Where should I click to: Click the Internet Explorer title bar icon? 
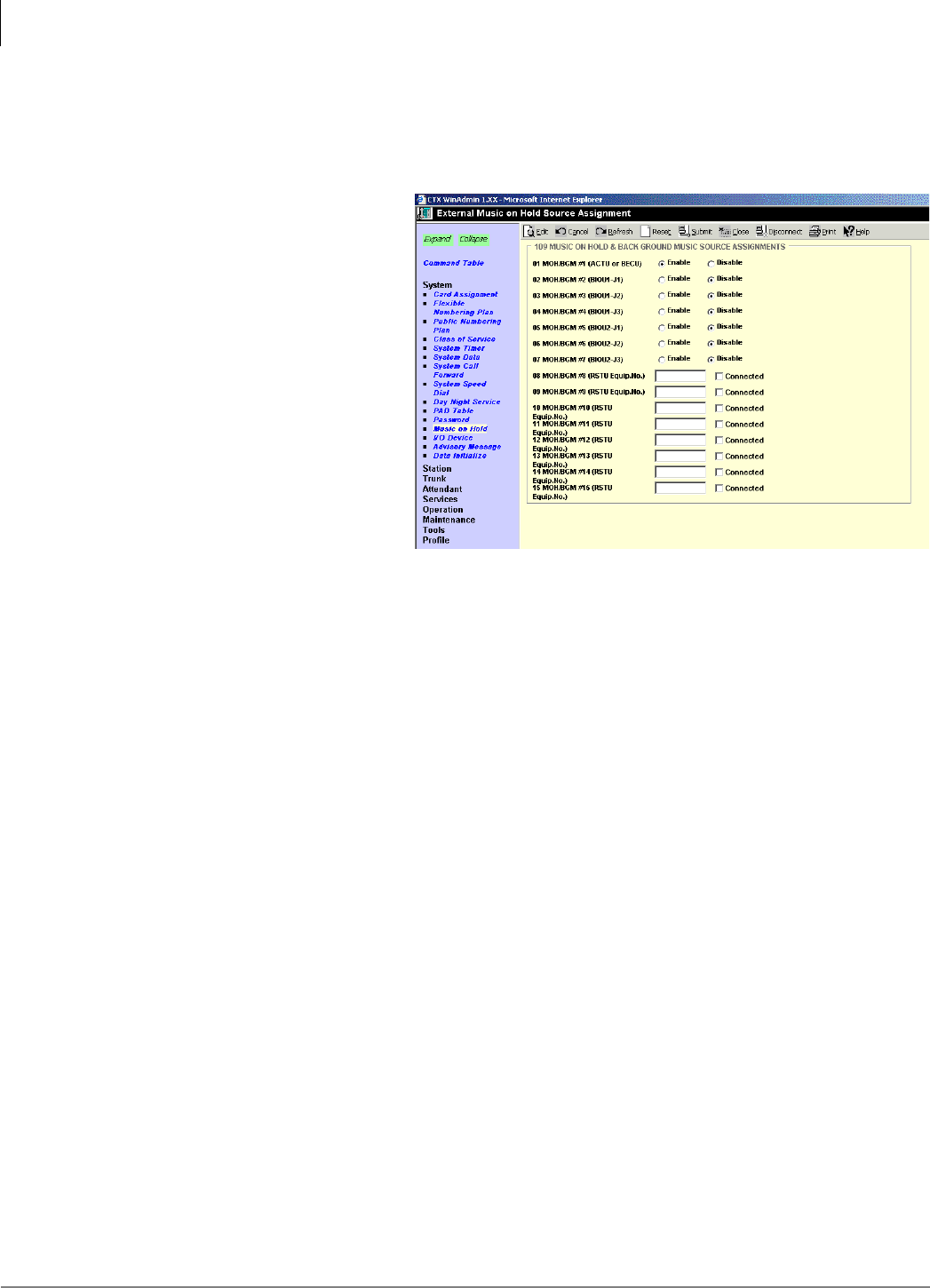click(x=421, y=200)
